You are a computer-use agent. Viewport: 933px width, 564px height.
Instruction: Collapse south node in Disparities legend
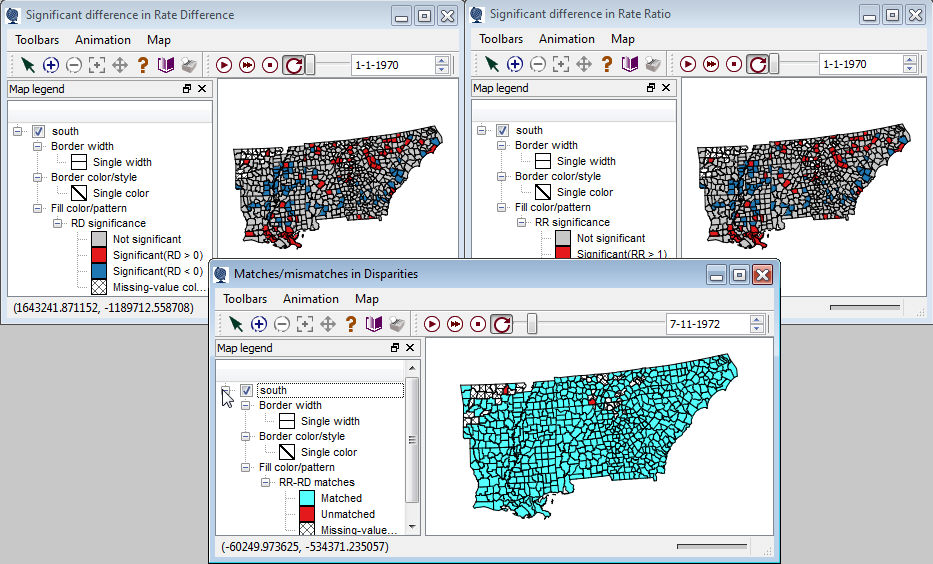226,390
